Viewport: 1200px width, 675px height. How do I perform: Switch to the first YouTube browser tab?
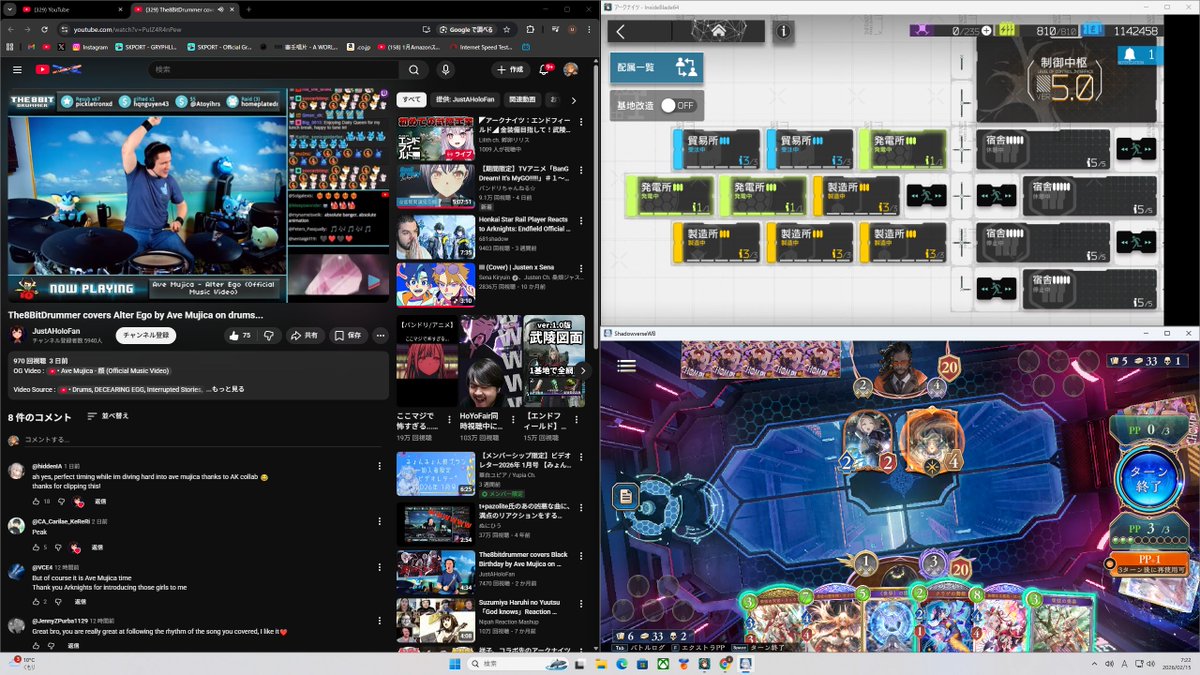(x=72, y=8)
